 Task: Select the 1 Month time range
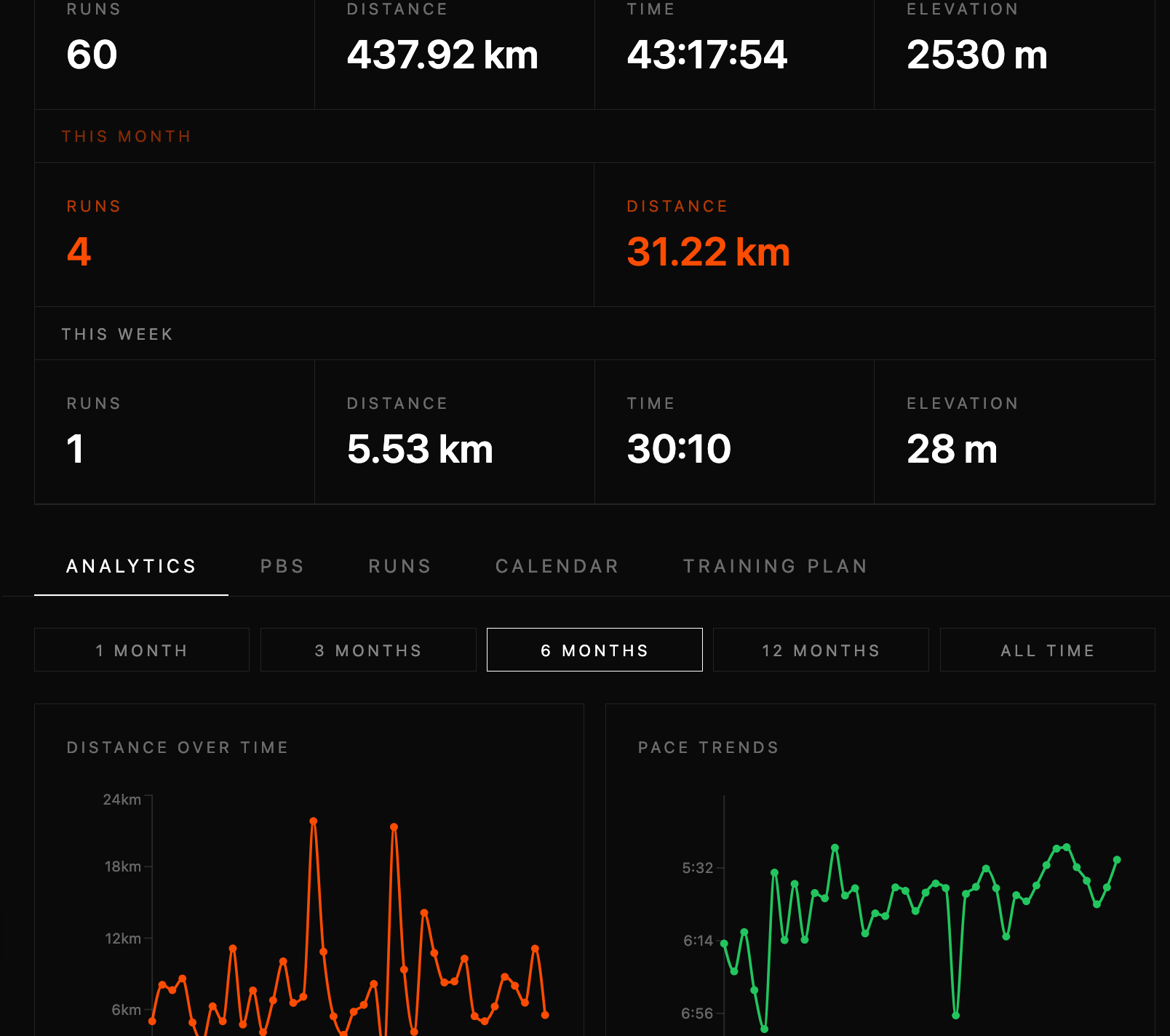click(x=142, y=650)
